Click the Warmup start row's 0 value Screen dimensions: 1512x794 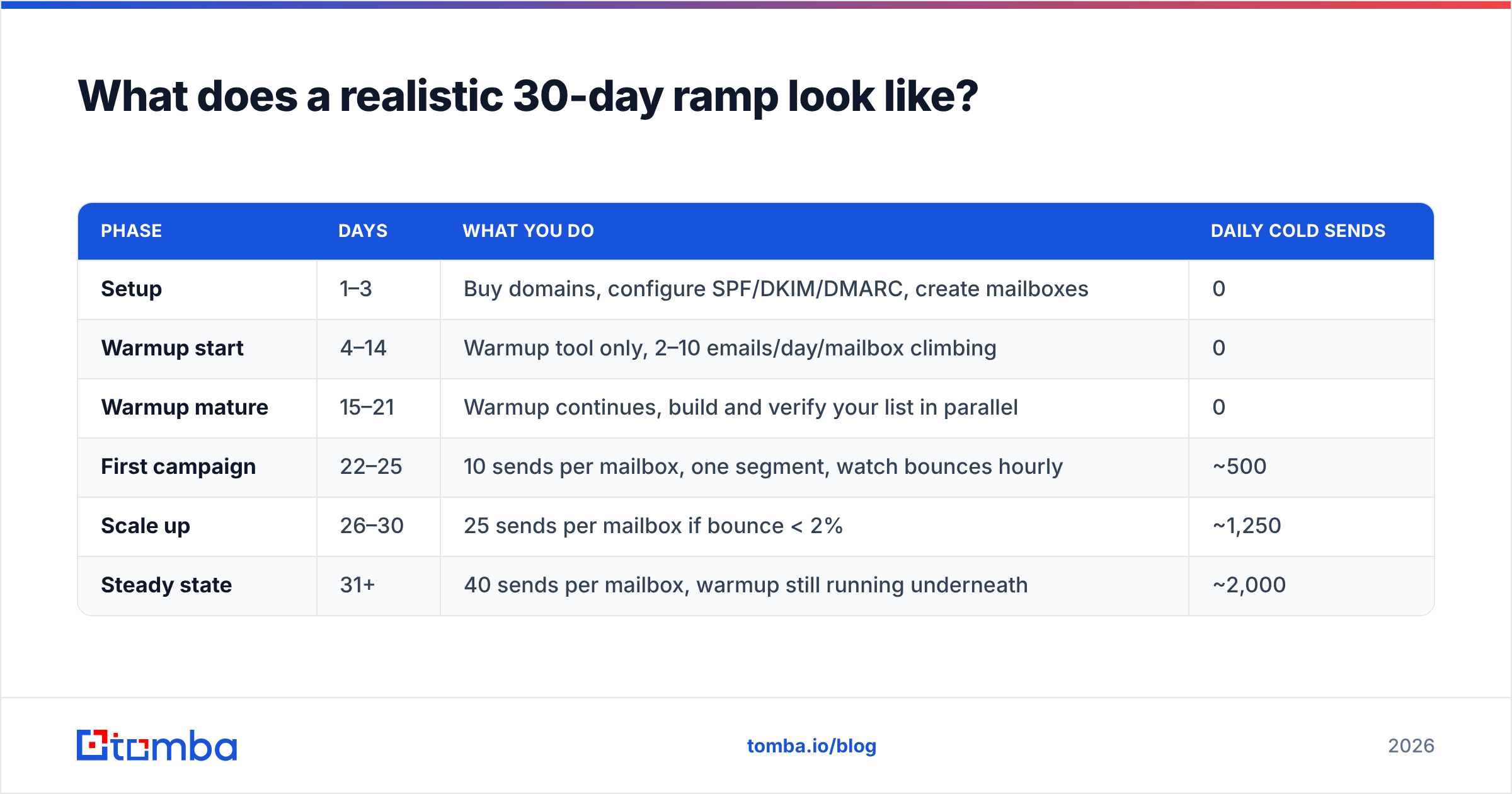(1219, 348)
